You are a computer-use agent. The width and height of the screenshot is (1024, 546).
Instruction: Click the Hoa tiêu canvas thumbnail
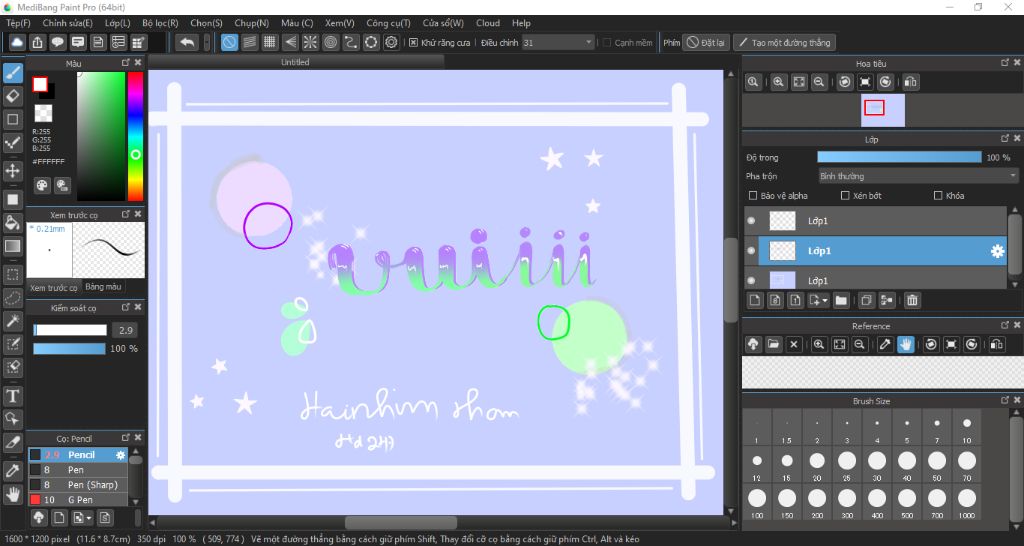(883, 110)
